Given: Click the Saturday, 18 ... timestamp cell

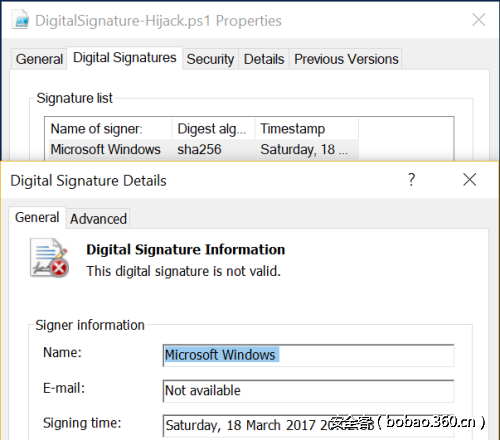Looking at the screenshot, I should coord(304,149).
